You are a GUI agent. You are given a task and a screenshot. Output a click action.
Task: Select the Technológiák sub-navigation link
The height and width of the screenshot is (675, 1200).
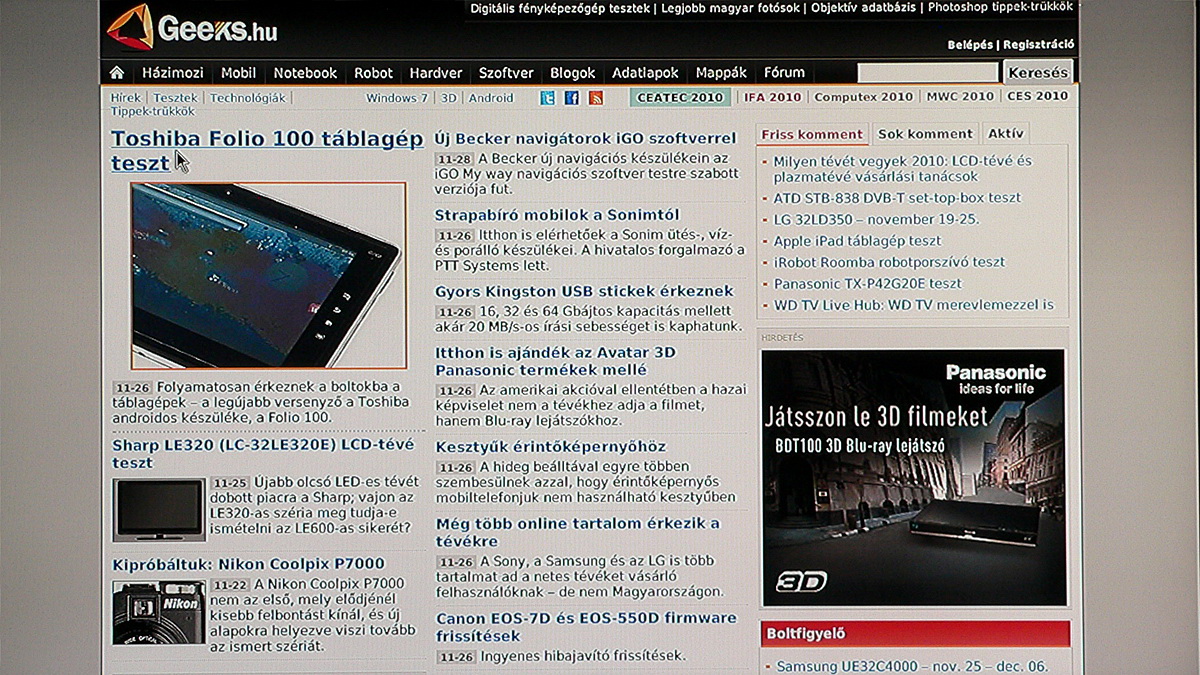click(x=247, y=98)
